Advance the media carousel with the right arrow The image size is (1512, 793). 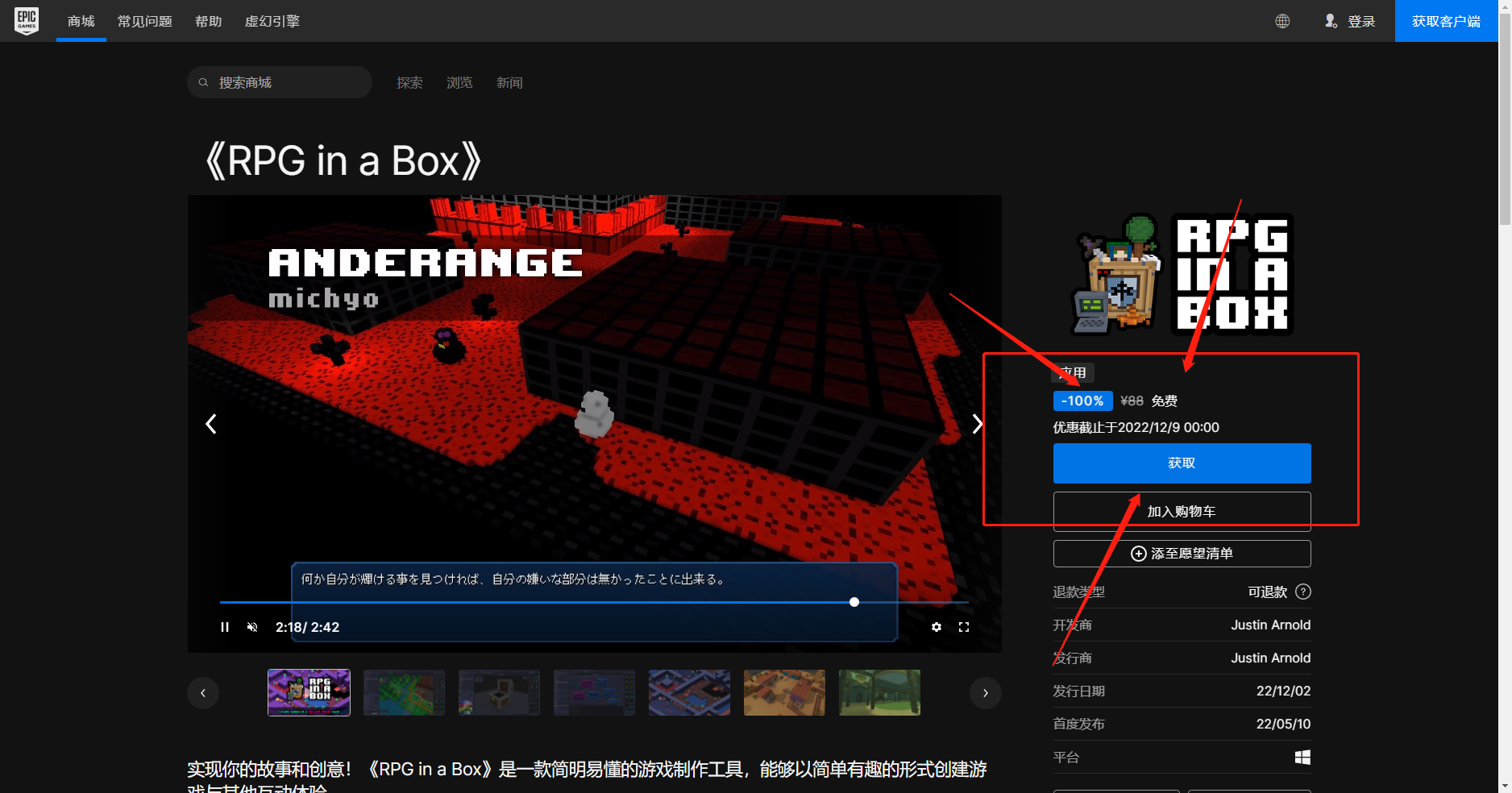pos(978,423)
